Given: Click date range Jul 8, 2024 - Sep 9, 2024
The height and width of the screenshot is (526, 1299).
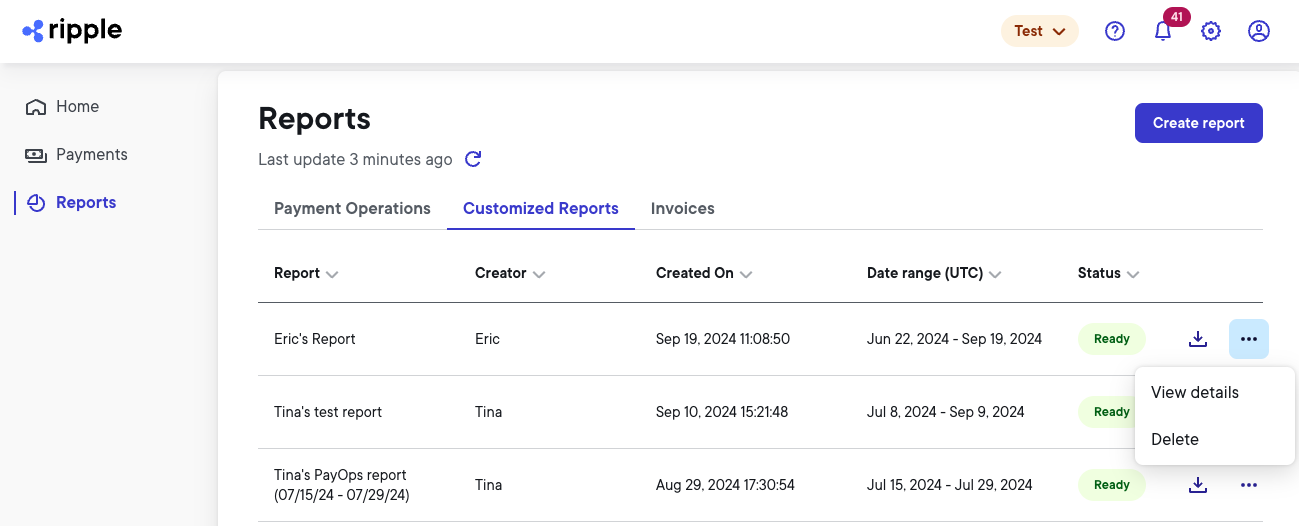Looking at the screenshot, I should point(945,412).
